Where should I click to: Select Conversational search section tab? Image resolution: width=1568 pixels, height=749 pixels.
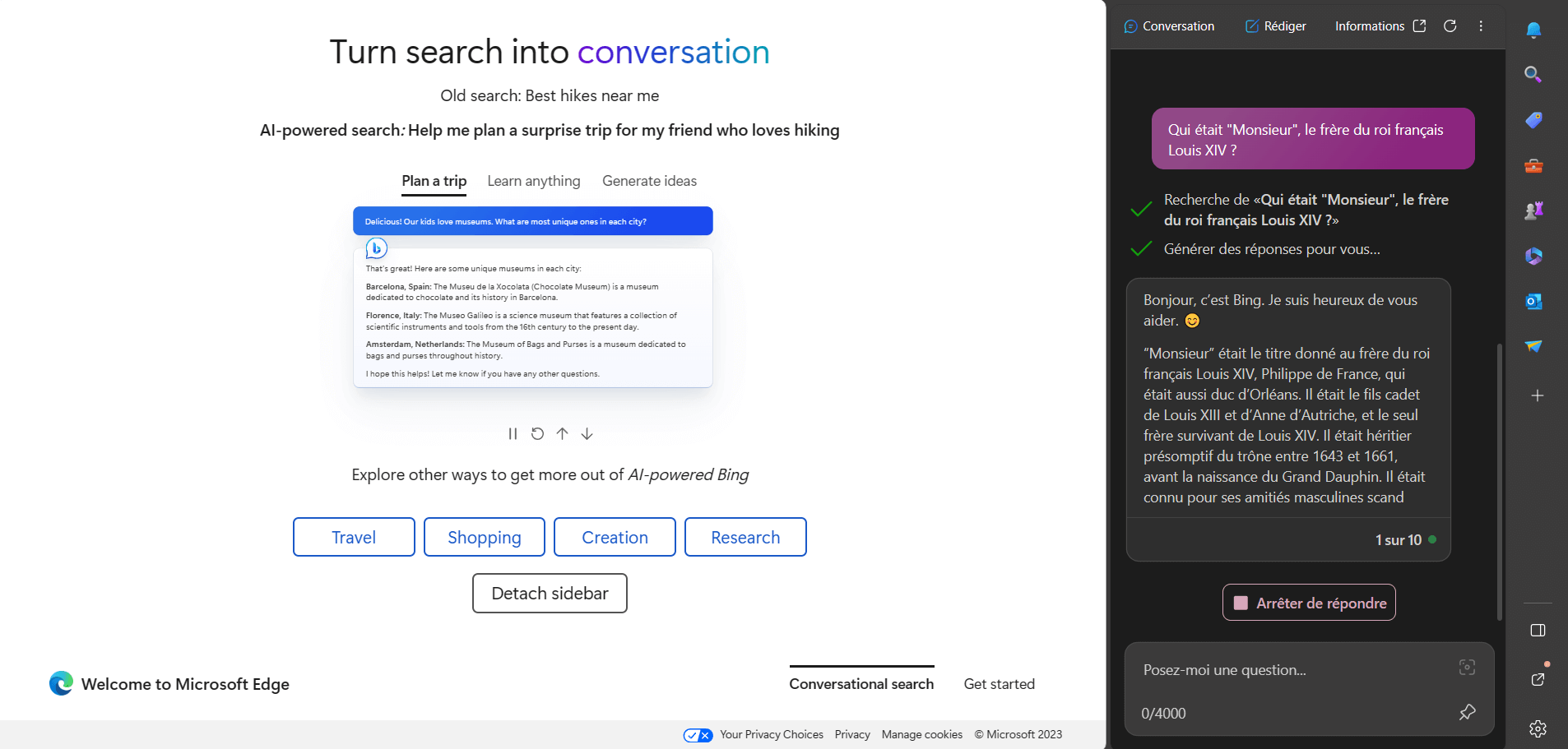[861, 684]
